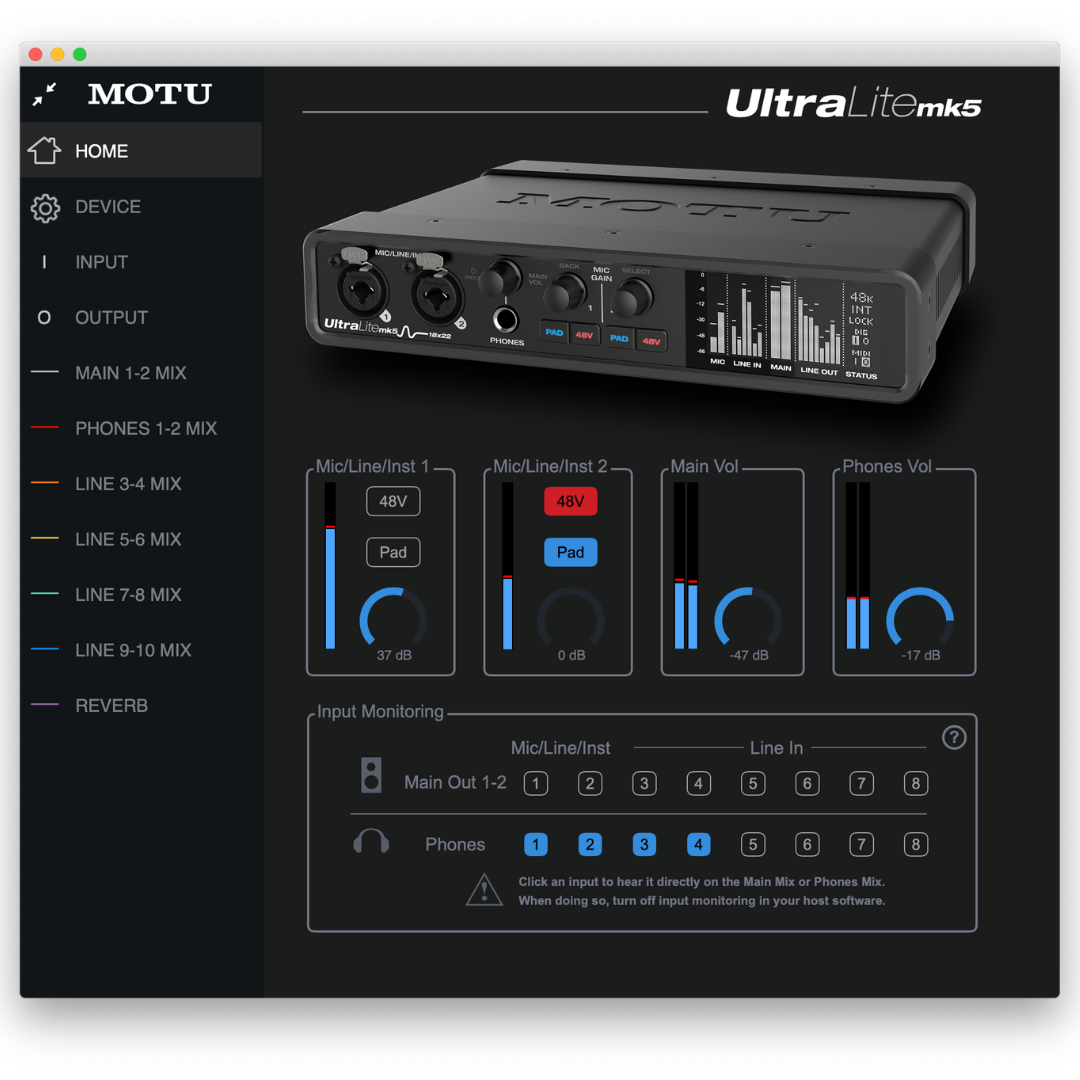
Task: Click the 'Line In' column heading
Action: (776, 748)
